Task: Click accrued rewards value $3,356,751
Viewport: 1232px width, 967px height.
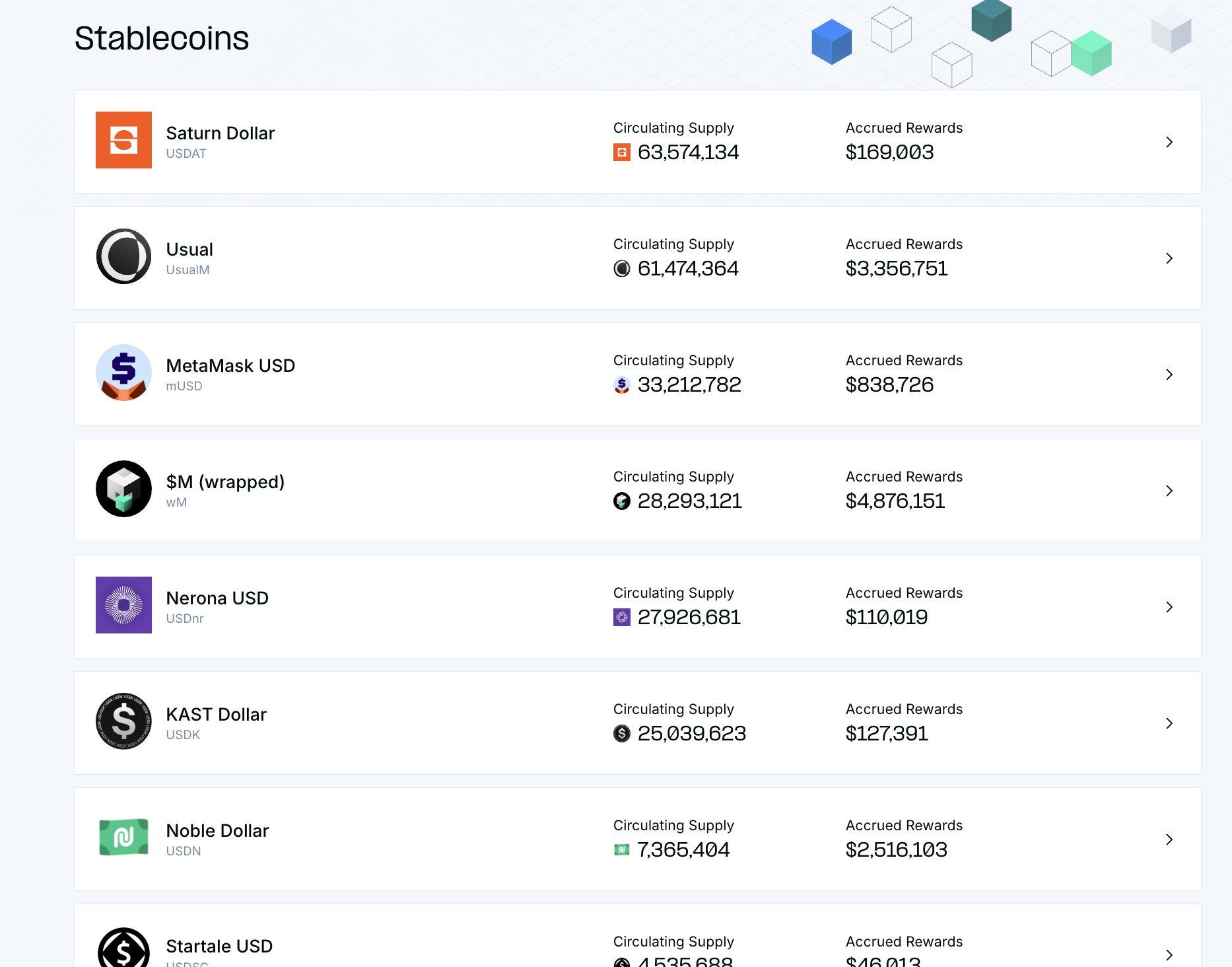Action: [x=897, y=269]
